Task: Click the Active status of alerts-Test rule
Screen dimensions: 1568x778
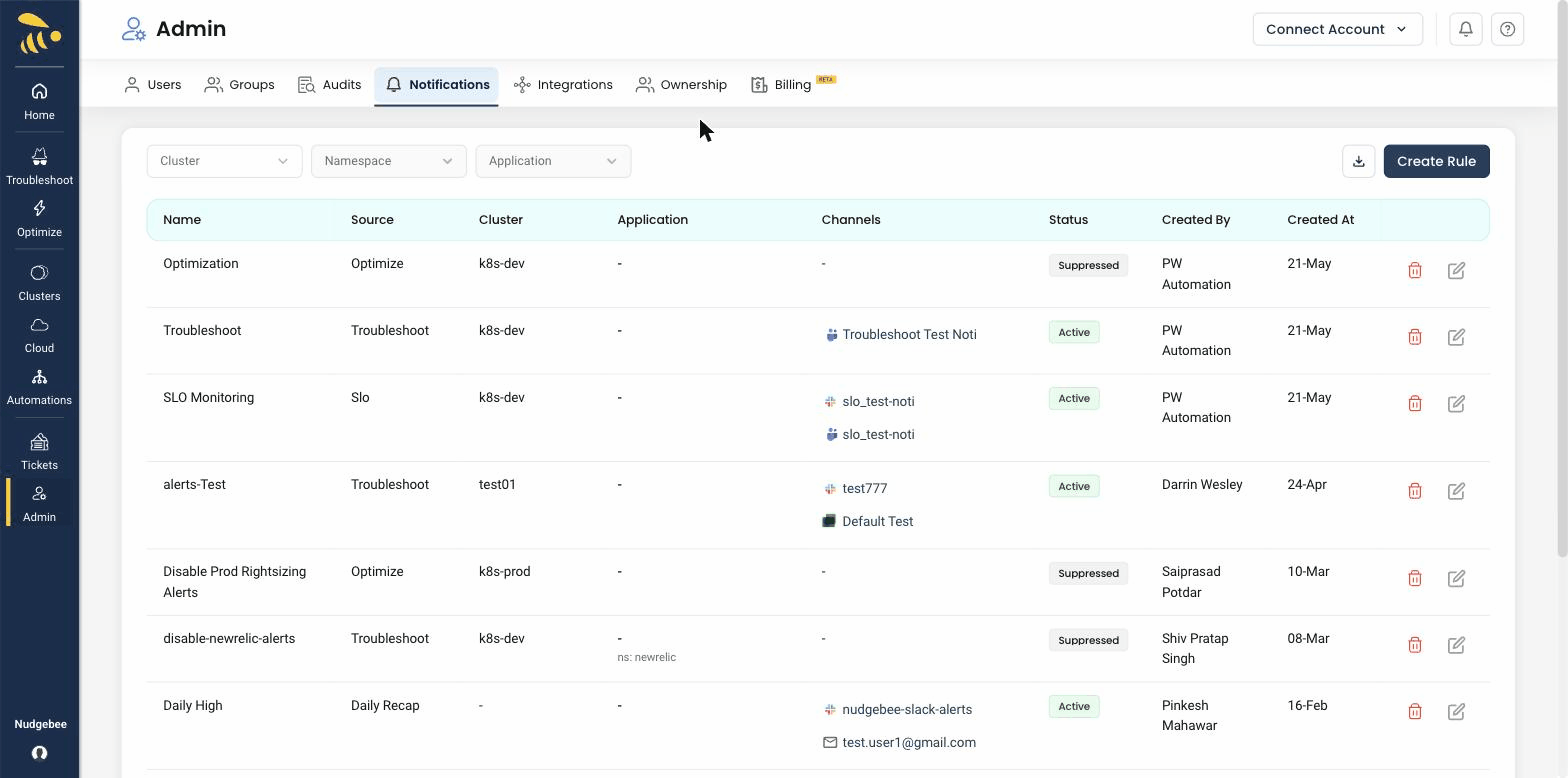Action: click(1074, 486)
